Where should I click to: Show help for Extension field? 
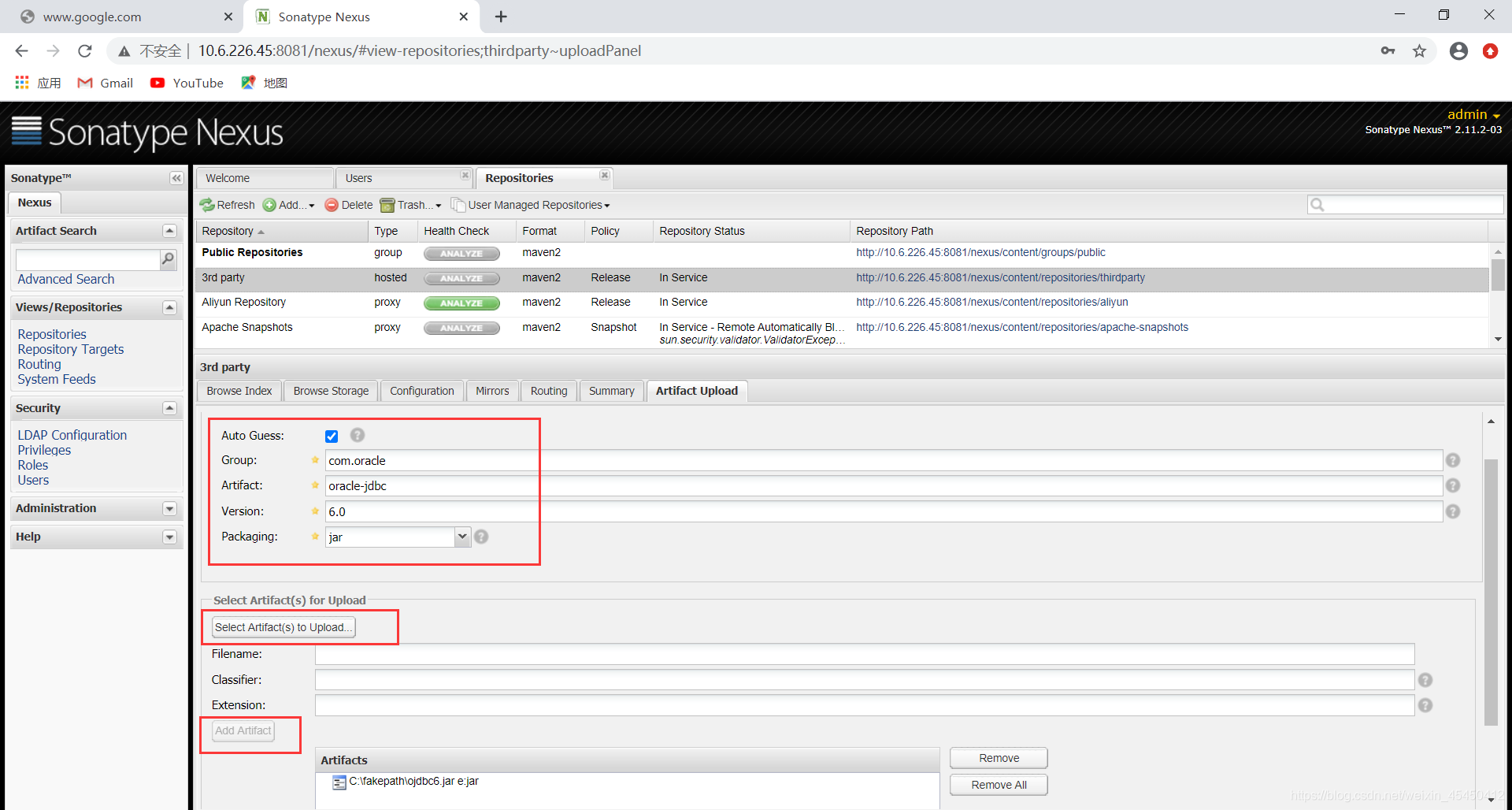coord(1425,705)
